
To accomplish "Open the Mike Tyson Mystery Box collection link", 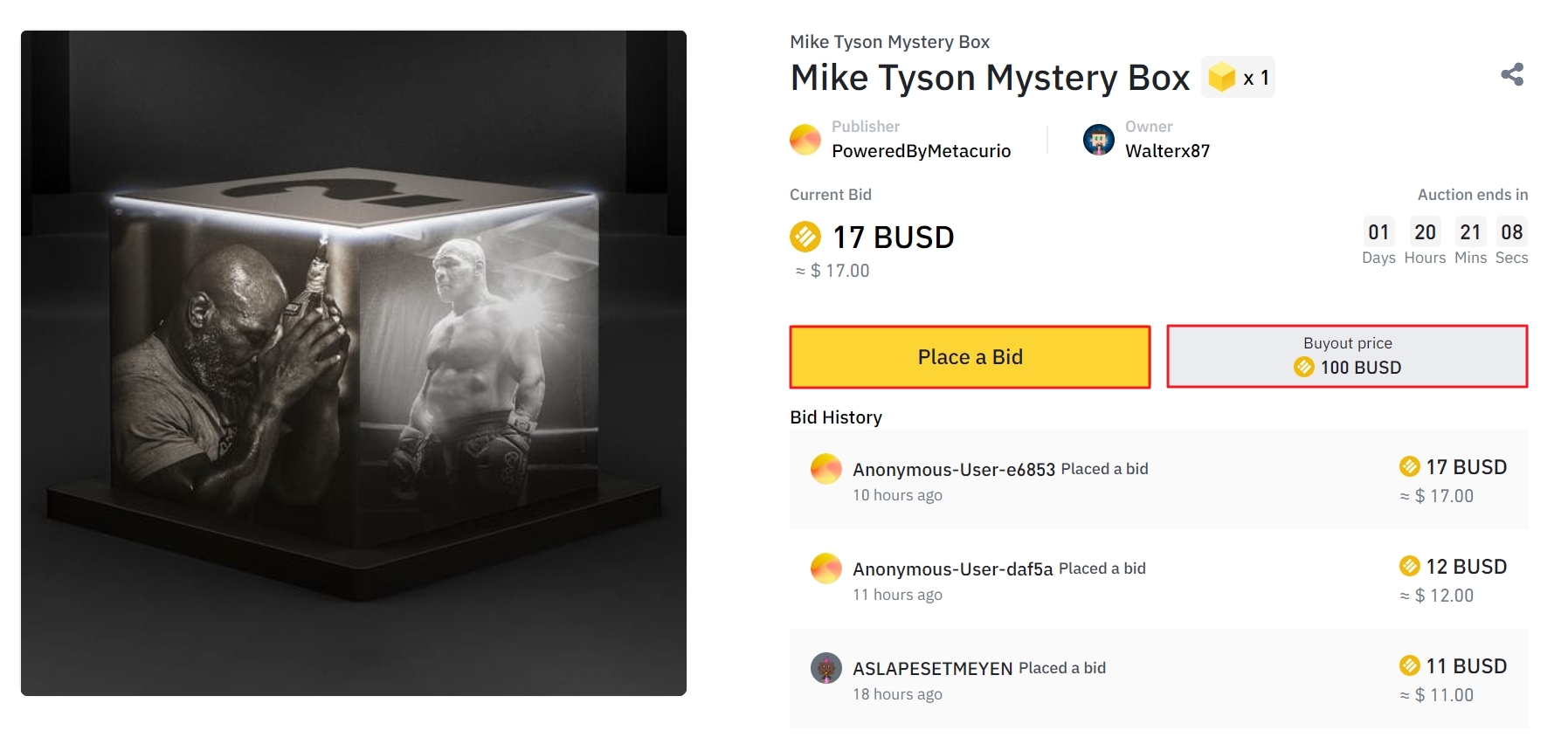I will 889,42.
